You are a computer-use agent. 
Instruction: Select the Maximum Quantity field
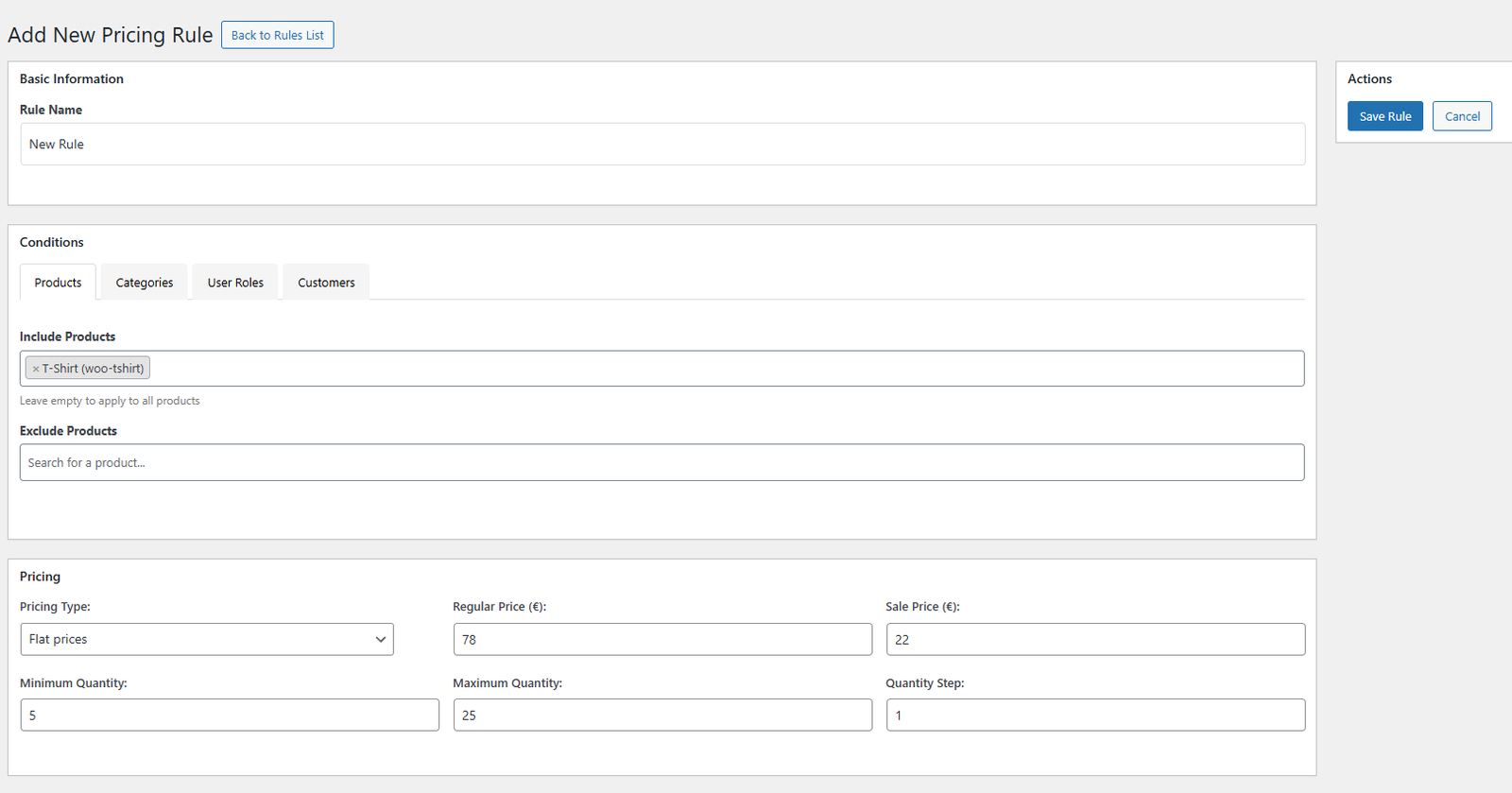662,715
